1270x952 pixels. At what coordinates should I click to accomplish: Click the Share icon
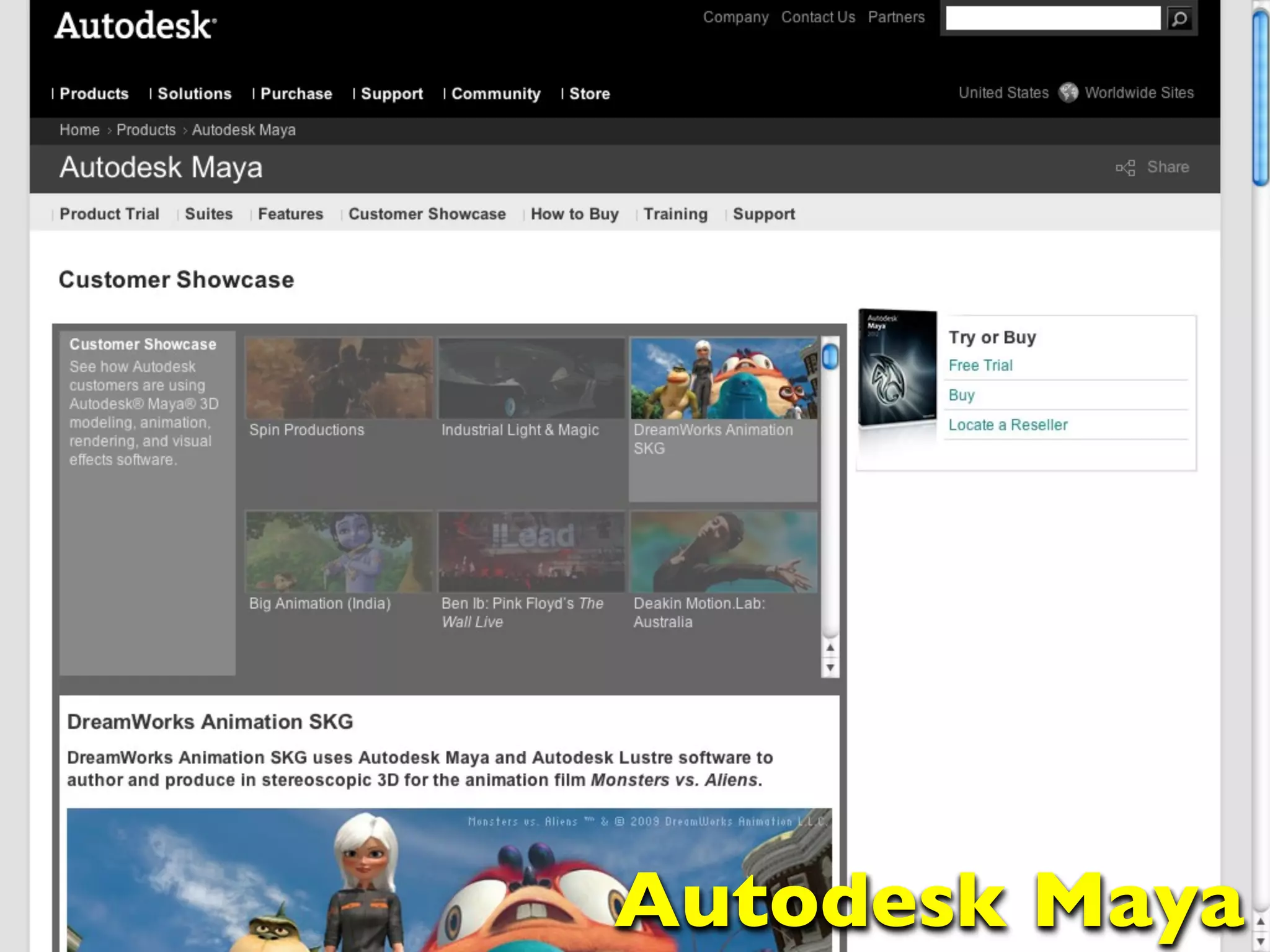[1126, 167]
